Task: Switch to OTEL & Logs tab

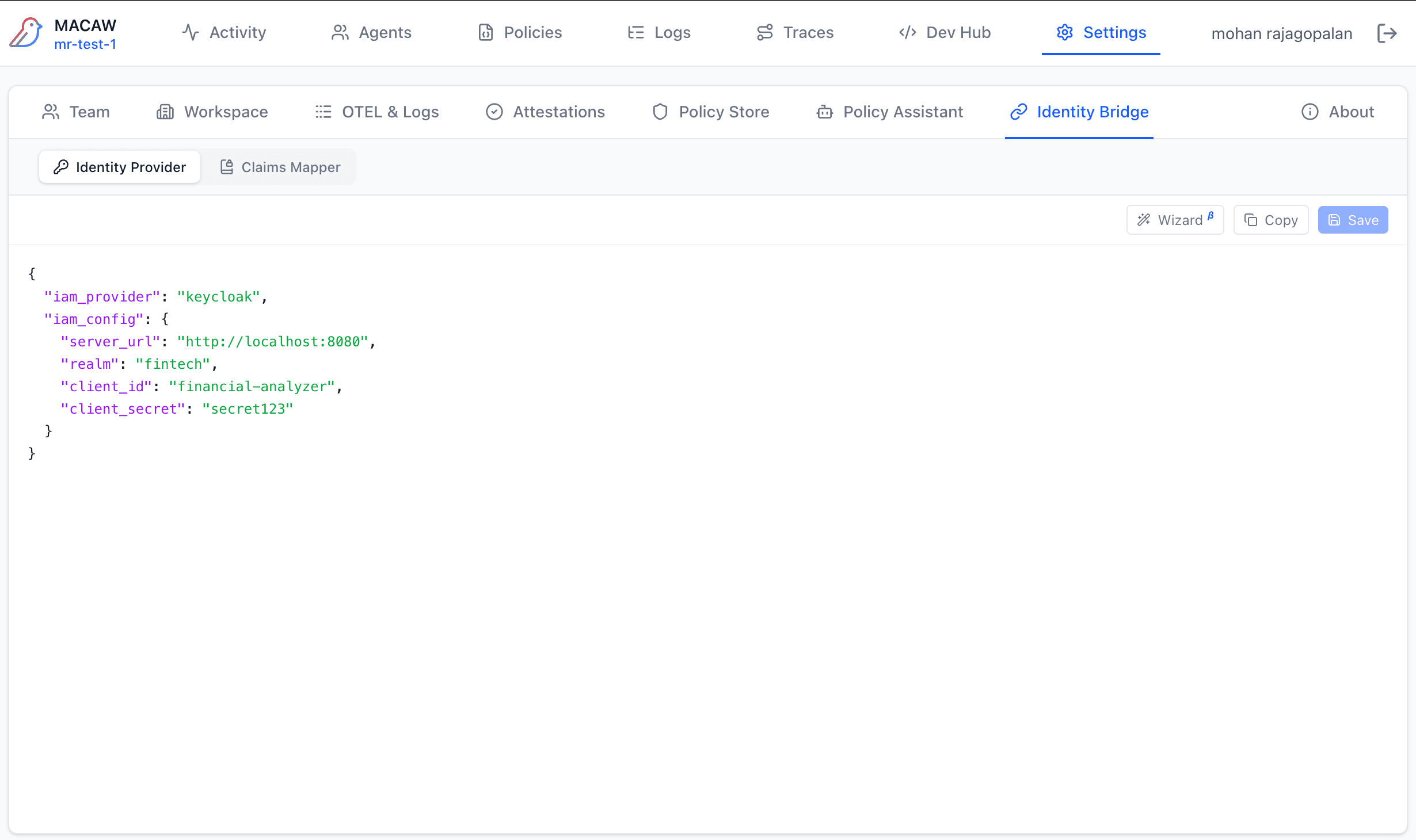Action: (x=377, y=112)
